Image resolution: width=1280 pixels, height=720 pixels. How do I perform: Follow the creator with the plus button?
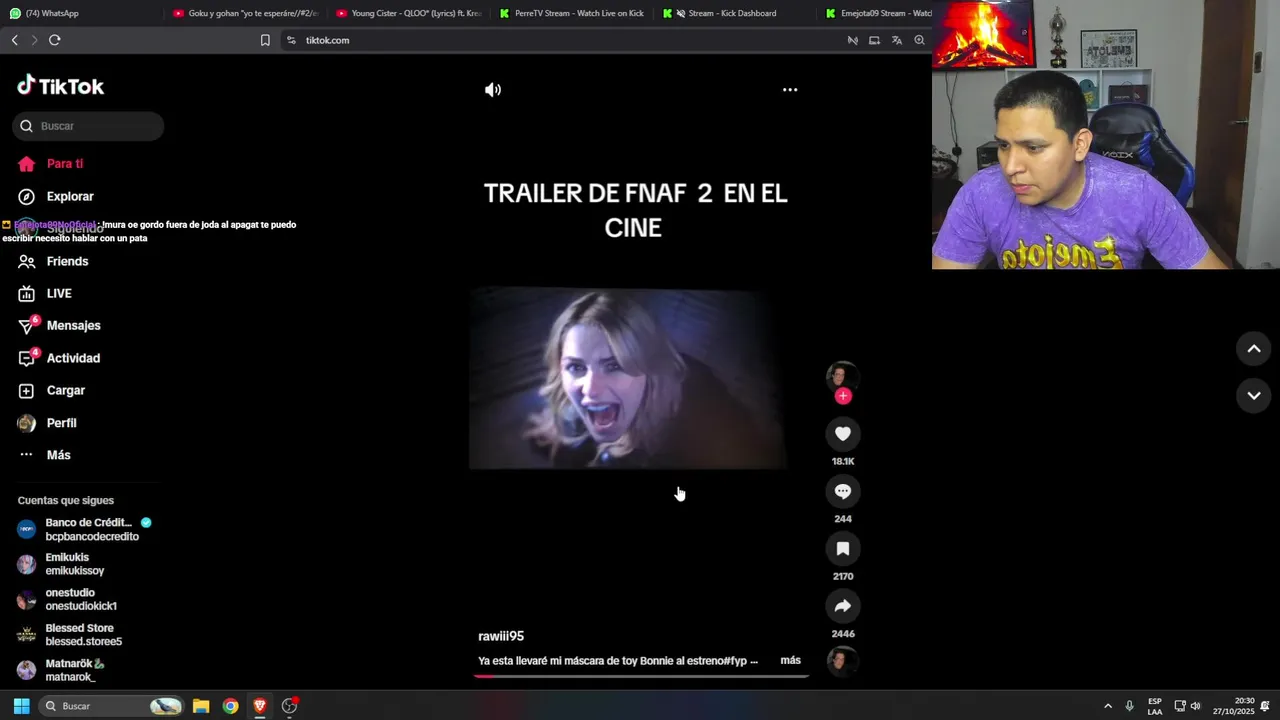coord(843,396)
